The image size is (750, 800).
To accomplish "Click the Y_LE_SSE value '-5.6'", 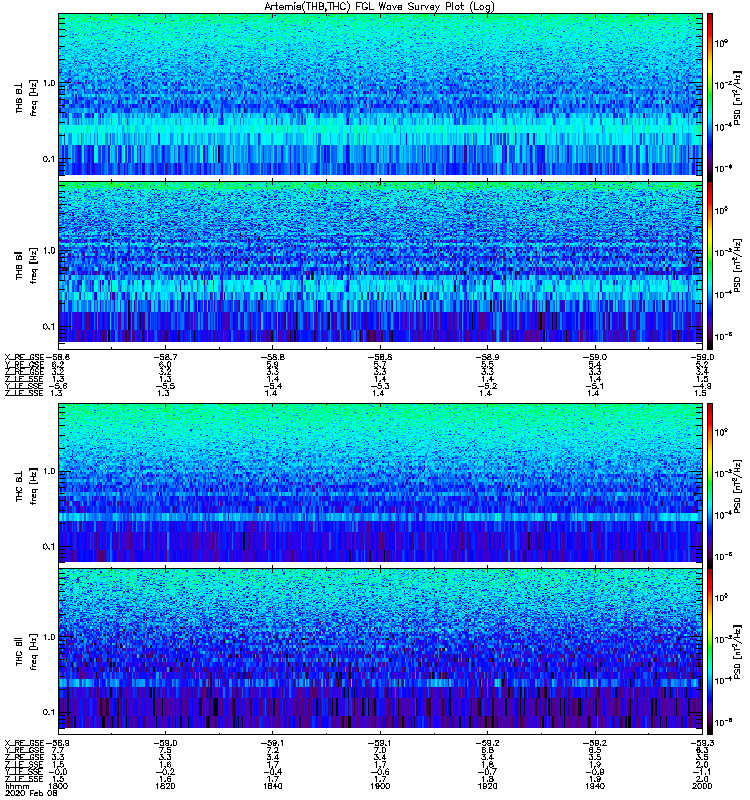I will click(58, 386).
